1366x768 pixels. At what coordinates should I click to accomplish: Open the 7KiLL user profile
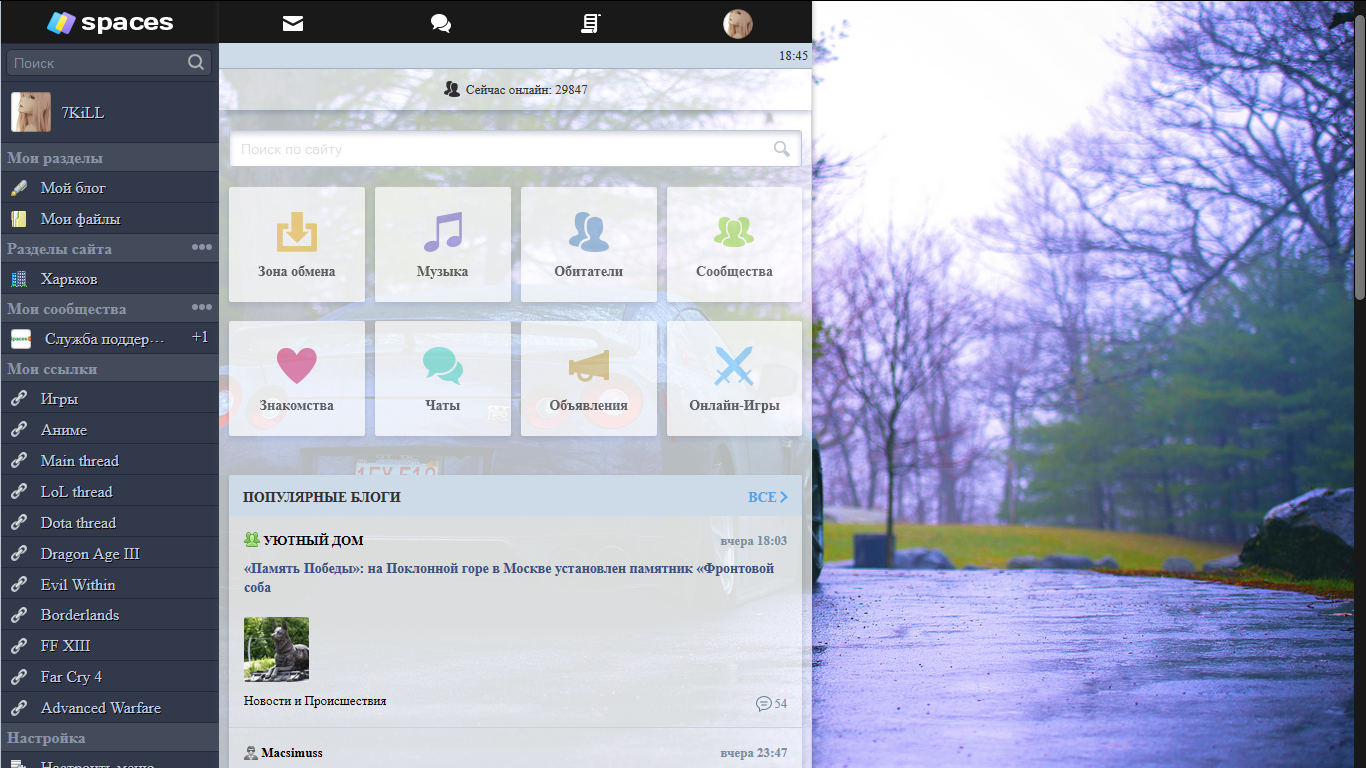pyautogui.click(x=110, y=112)
